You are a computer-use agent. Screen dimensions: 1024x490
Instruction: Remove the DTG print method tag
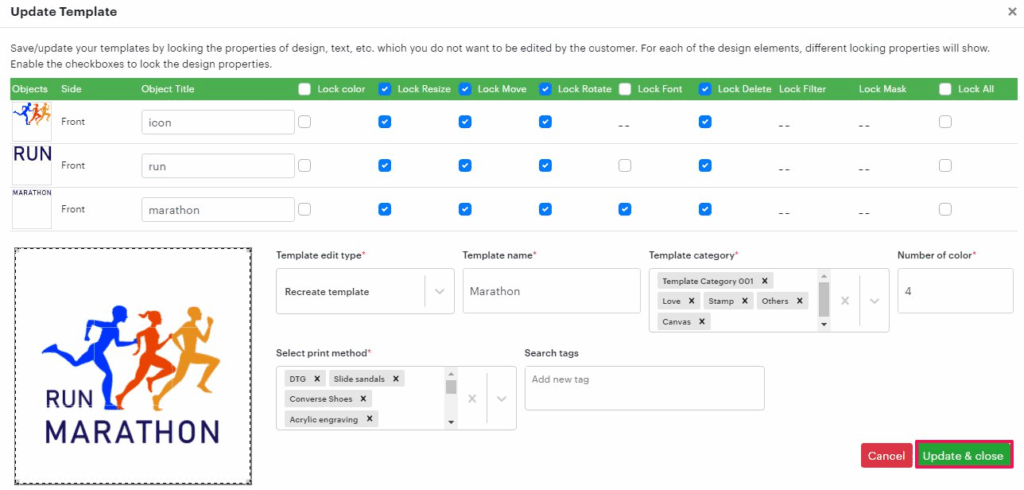pos(317,379)
